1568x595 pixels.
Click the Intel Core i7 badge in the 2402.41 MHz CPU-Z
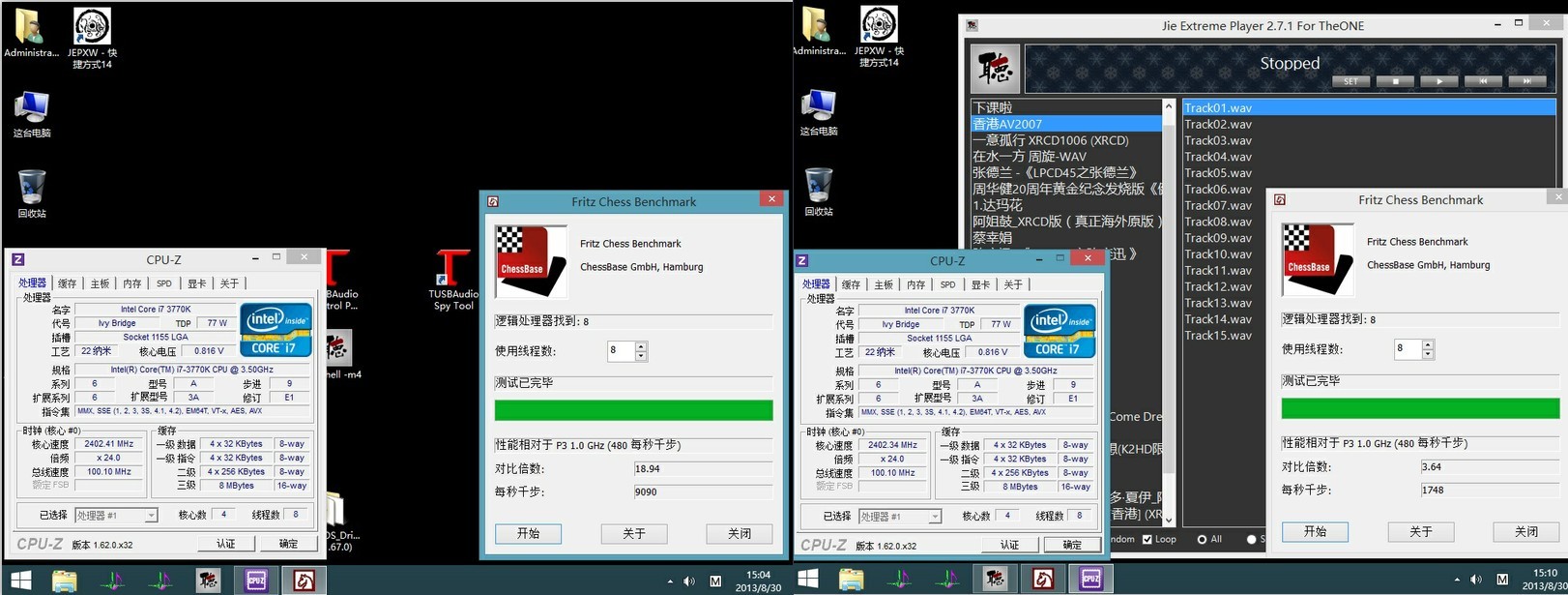click(x=276, y=331)
